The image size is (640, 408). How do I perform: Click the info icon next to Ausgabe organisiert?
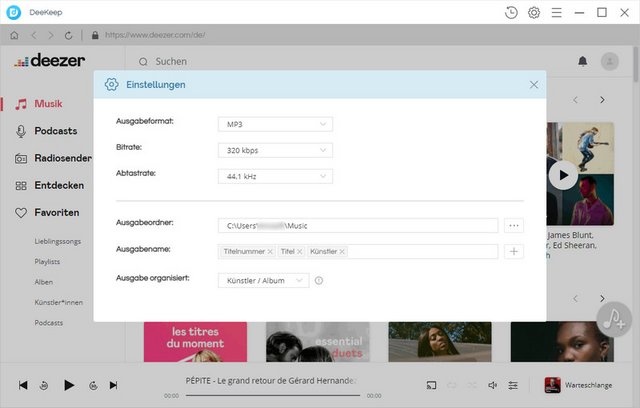pos(319,281)
